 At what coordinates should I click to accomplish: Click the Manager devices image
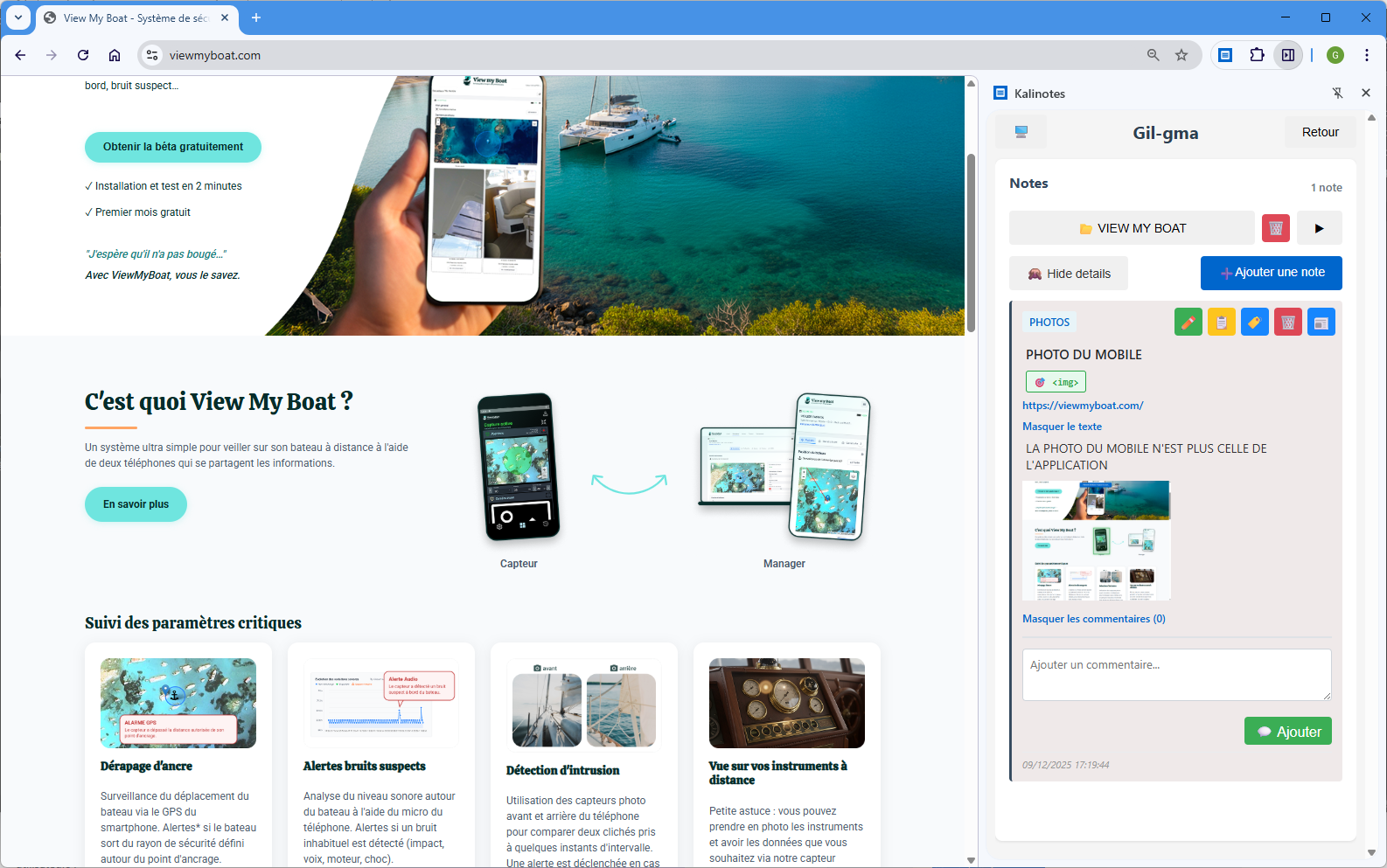pos(784,468)
